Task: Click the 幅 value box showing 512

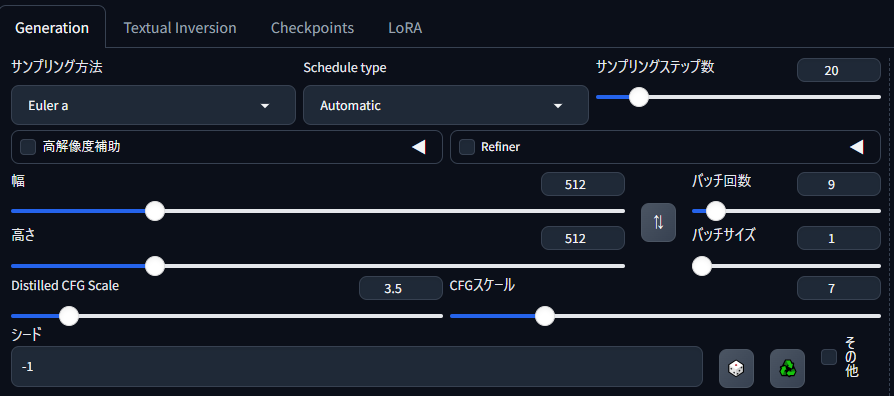Action: click(583, 184)
